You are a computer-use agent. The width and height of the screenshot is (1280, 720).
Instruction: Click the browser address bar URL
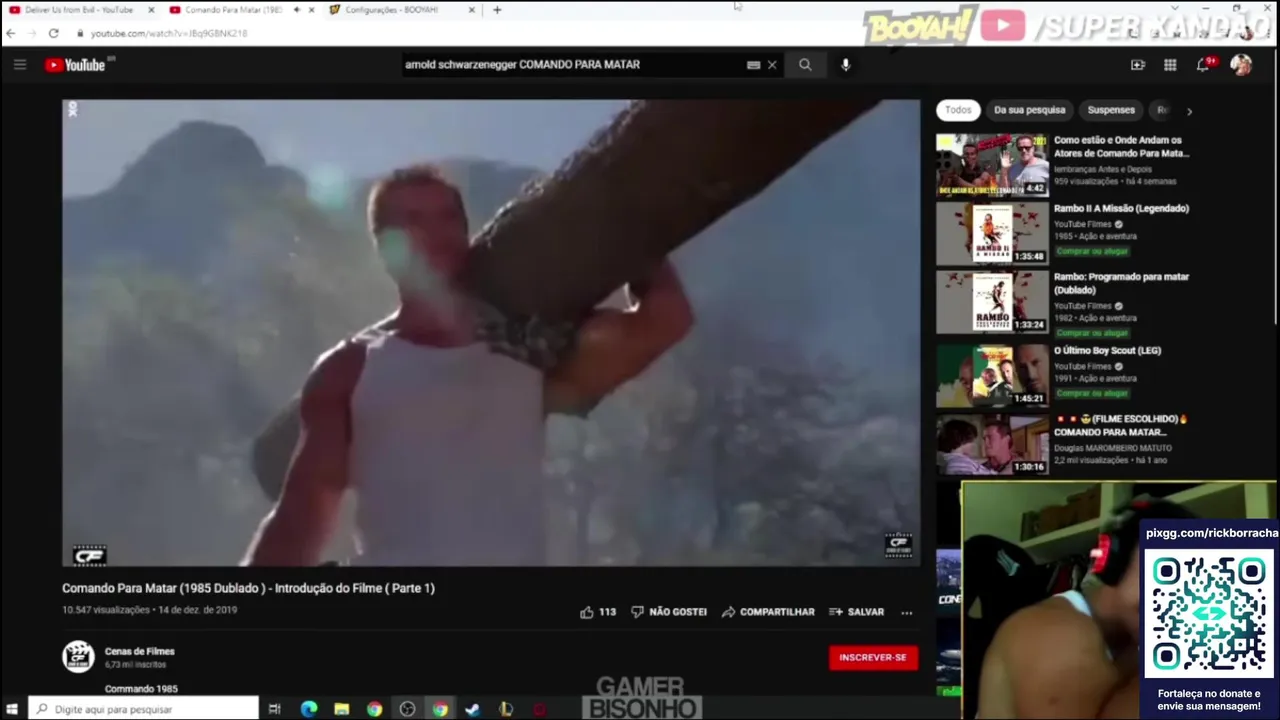click(168, 33)
